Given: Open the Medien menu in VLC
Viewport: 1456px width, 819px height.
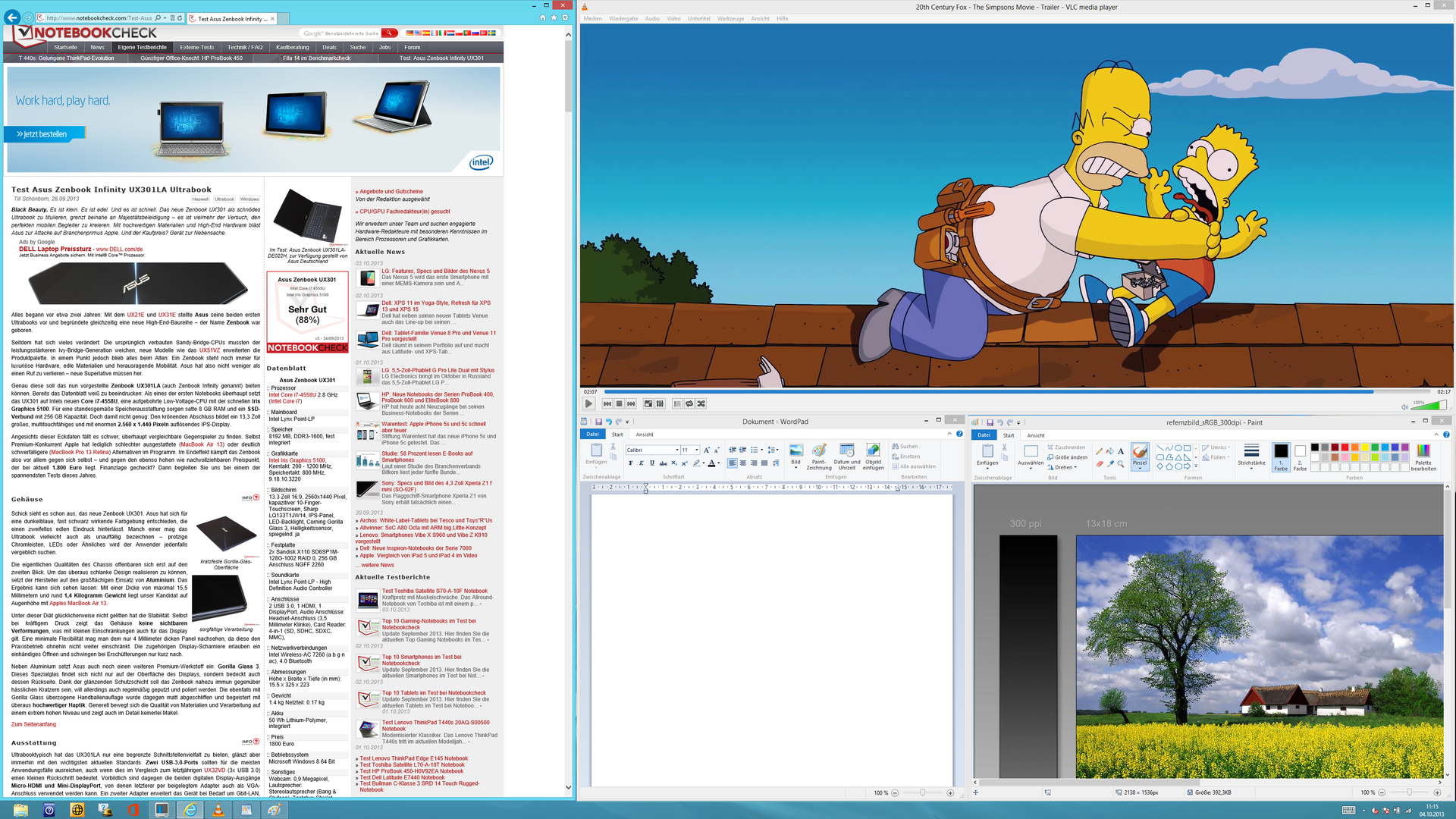Looking at the screenshot, I should point(593,19).
